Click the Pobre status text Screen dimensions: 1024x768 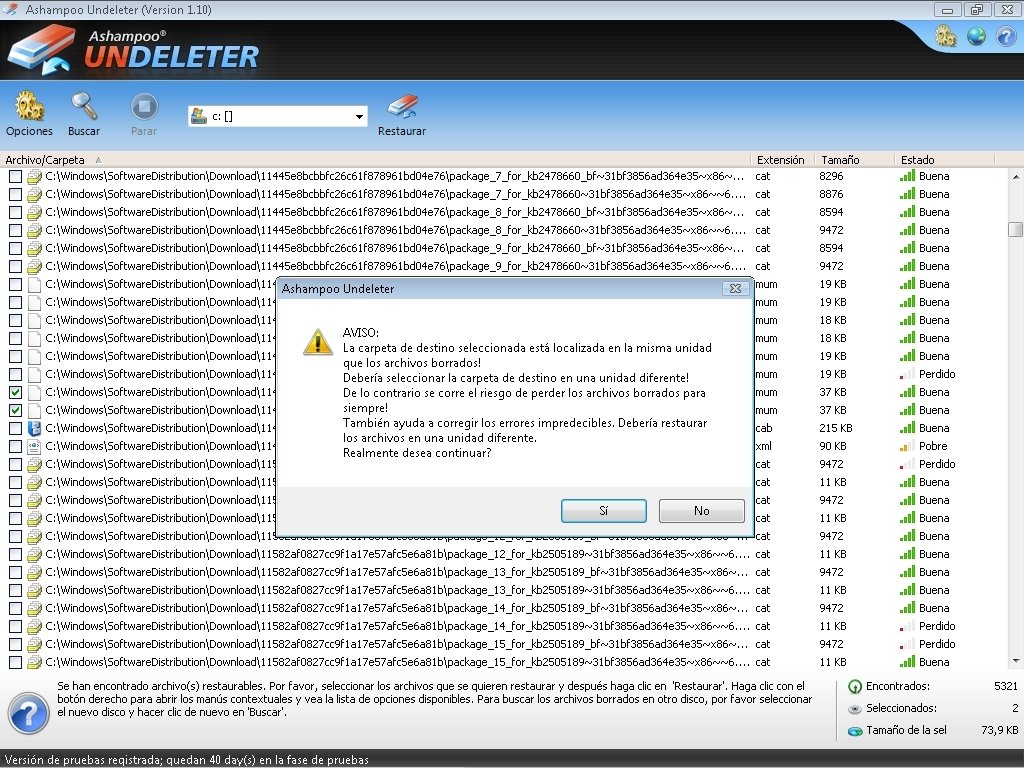pyautogui.click(x=933, y=447)
